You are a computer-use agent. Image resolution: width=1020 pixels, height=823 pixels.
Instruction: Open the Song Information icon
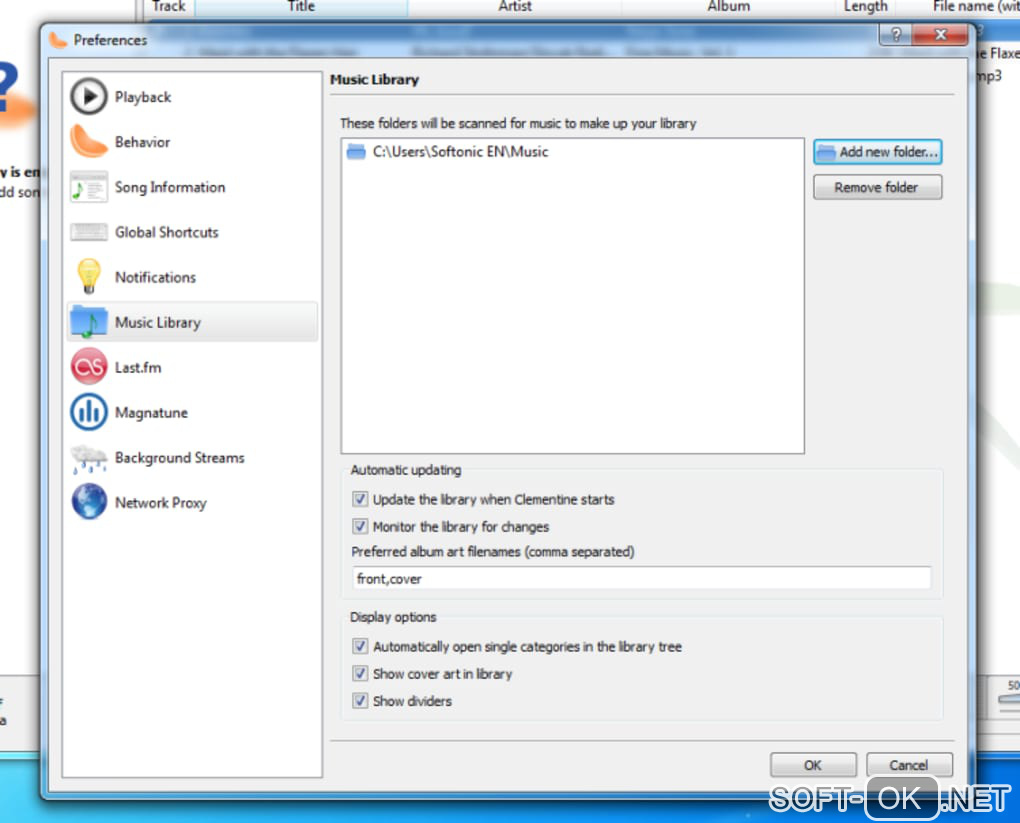88,187
